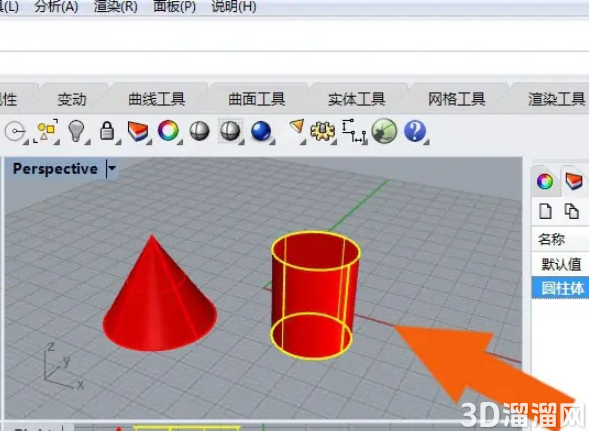Switch to the 曲面工具 tab

click(257, 99)
